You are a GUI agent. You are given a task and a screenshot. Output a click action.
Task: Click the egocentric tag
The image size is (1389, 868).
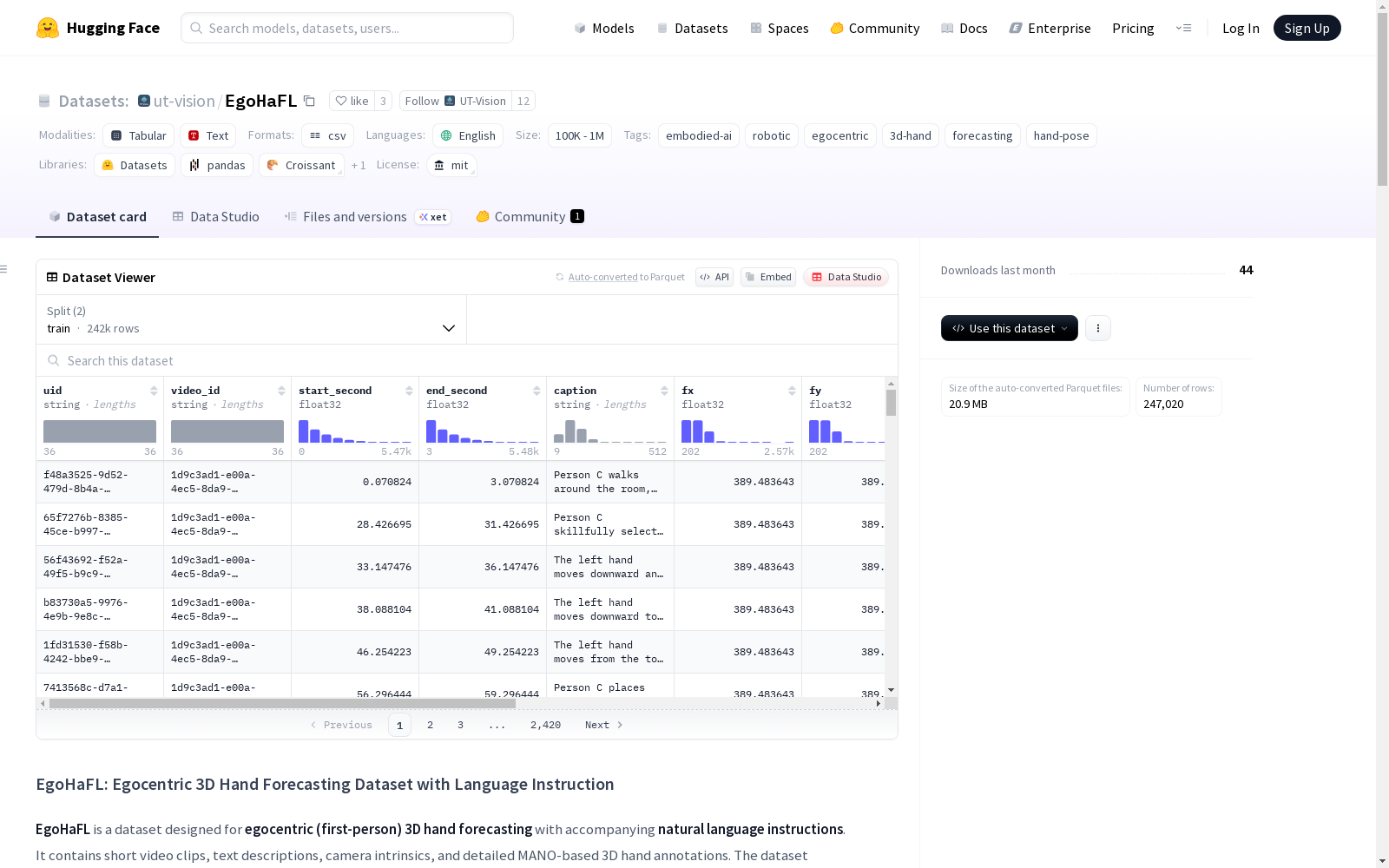[840, 135]
